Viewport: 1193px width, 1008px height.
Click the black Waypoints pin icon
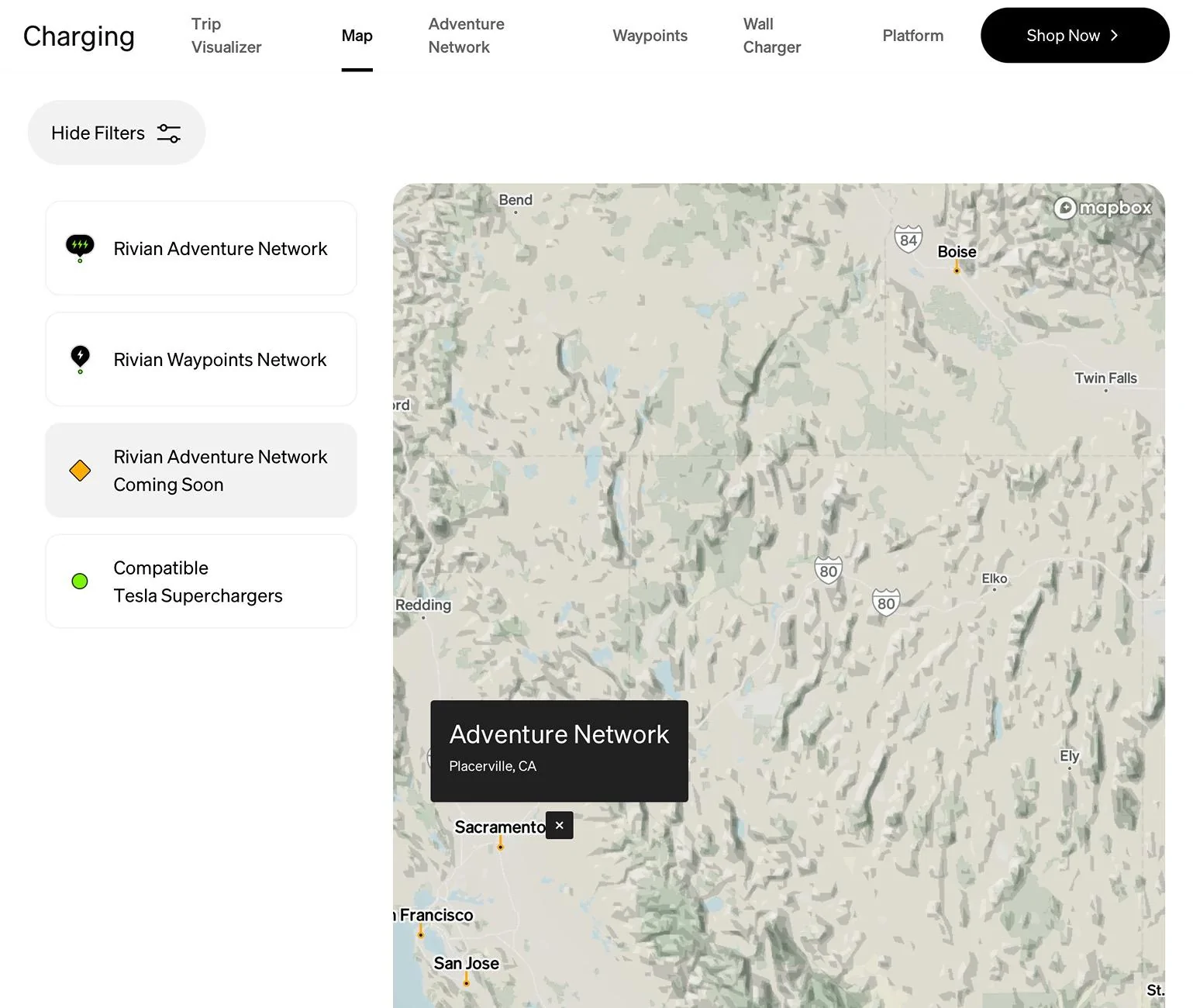pos(80,359)
